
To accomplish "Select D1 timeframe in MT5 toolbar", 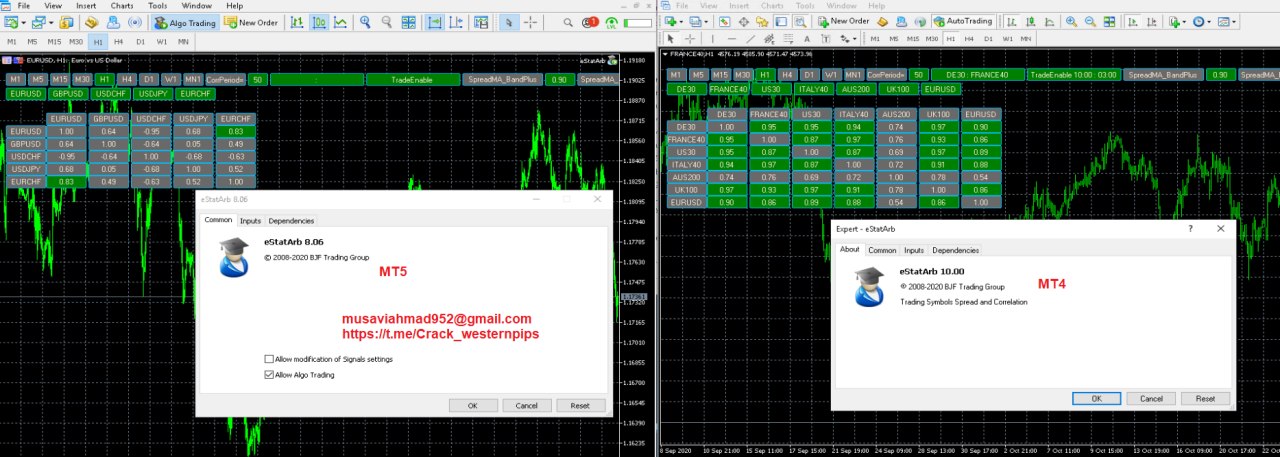I will click(140, 42).
